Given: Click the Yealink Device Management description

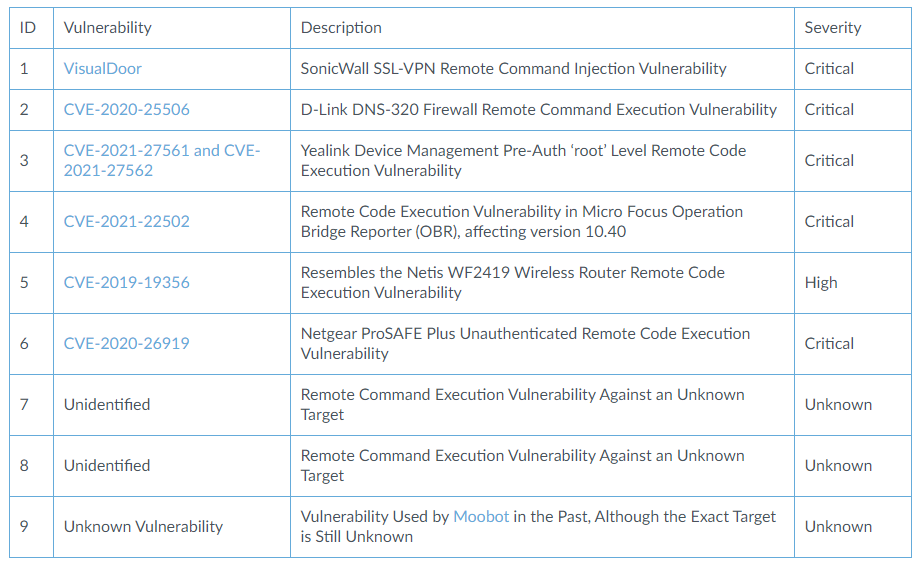Looking at the screenshot, I should click(523, 160).
